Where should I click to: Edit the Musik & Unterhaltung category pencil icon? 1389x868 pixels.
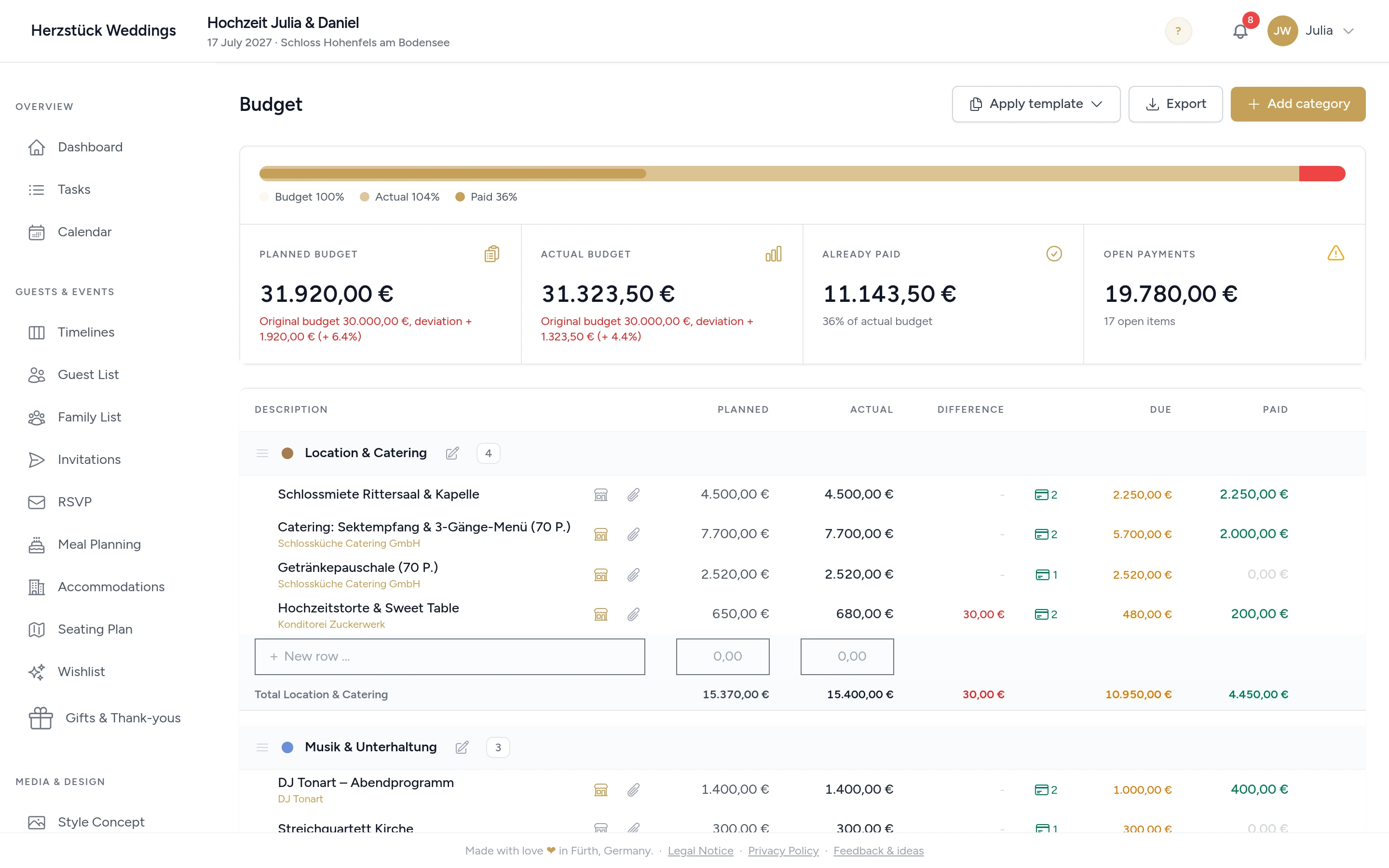click(462, 747)
